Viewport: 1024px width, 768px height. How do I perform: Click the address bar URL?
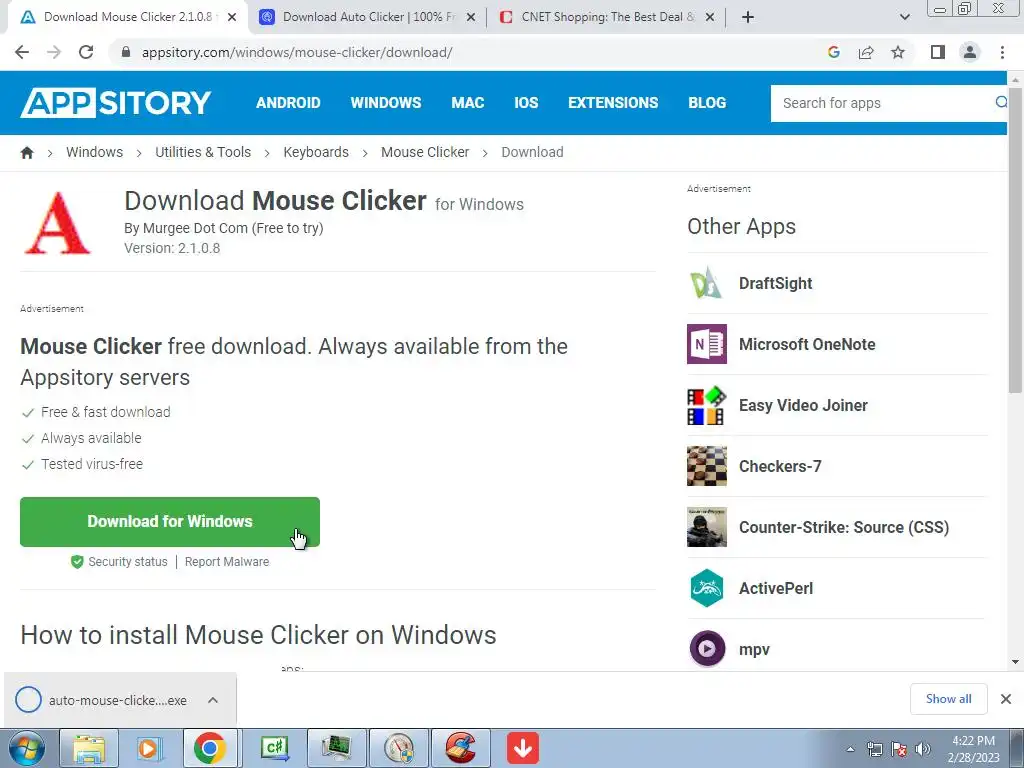[297, 52]
